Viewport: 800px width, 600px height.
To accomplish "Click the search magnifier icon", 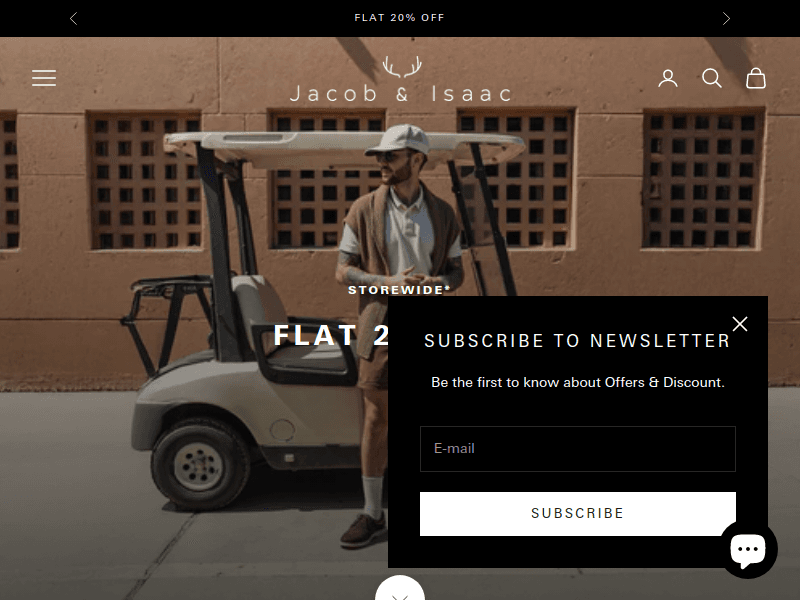I will click(711, 79).
